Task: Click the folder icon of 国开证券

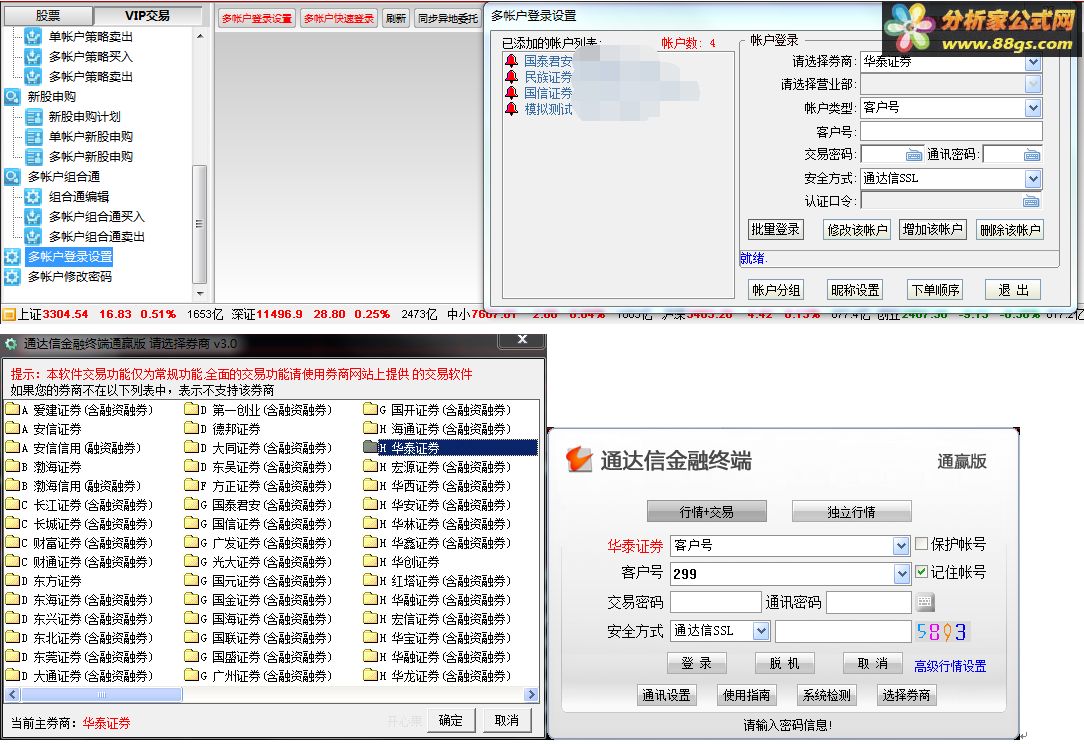Action: point(370,409)
